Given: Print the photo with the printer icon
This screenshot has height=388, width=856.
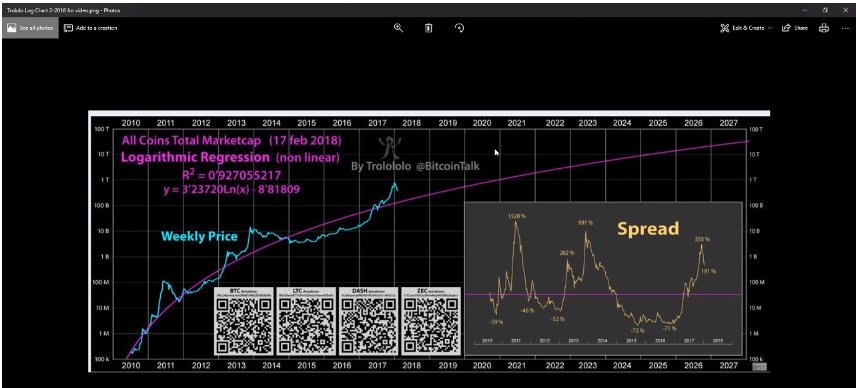Looking at the screenshot, I should coord(824,28).
